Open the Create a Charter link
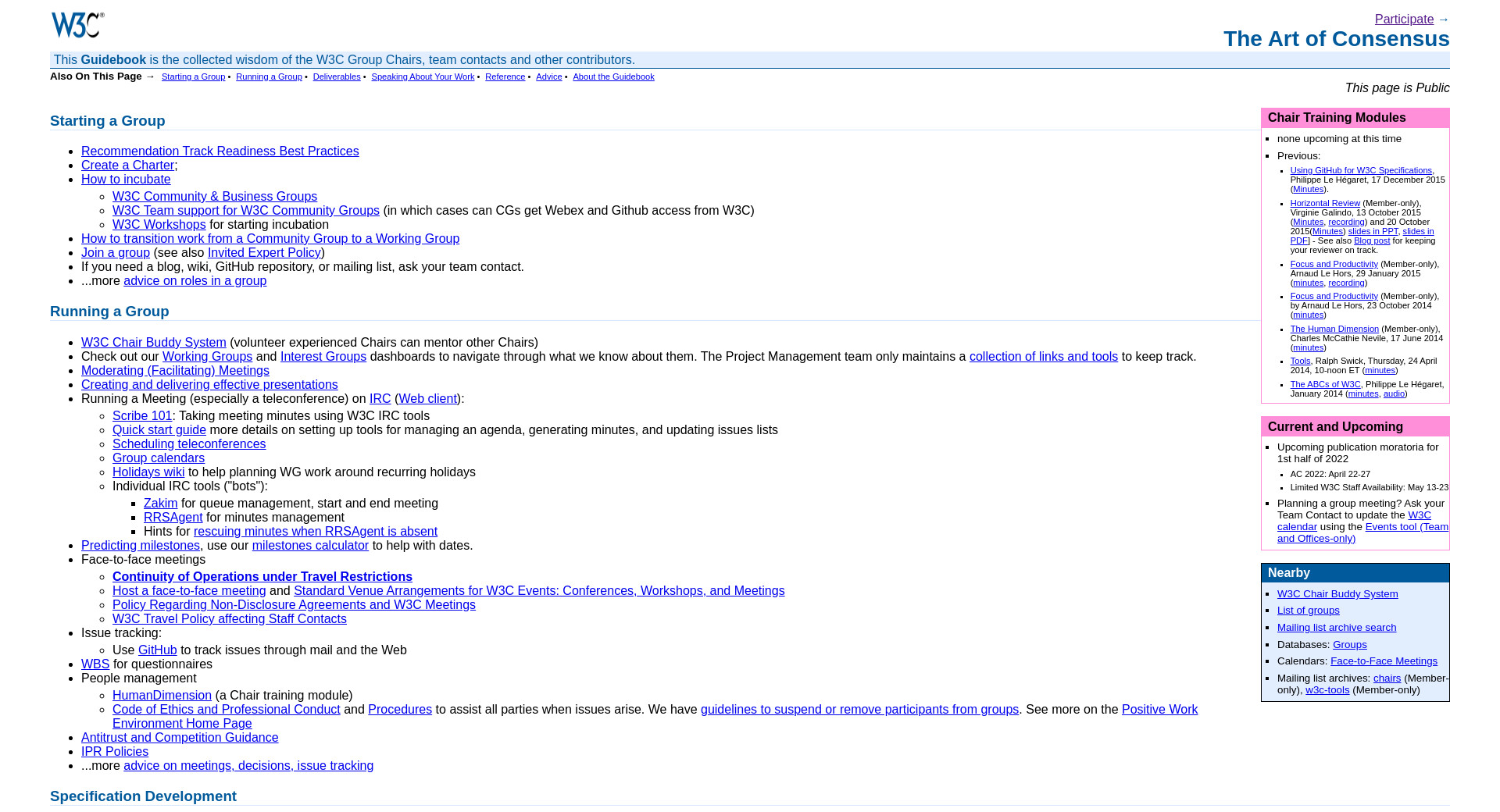Image resolution: width=1500 pixels, height=812 pixels. point(127,166)
